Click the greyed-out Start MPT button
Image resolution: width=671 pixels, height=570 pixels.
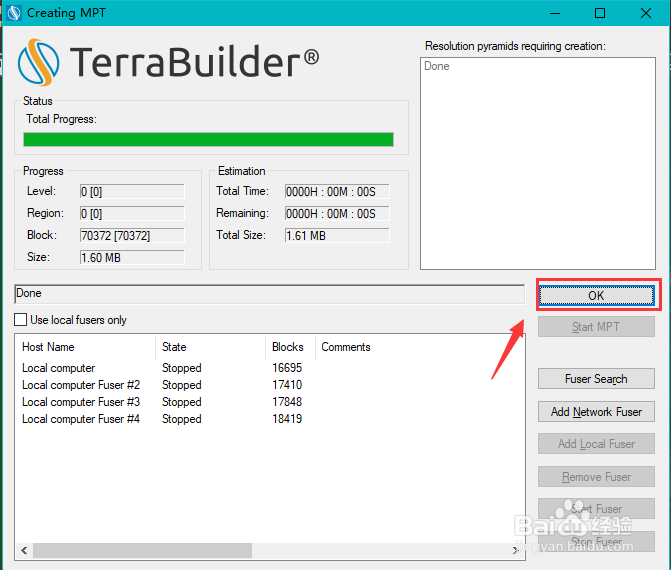[596, 327]
